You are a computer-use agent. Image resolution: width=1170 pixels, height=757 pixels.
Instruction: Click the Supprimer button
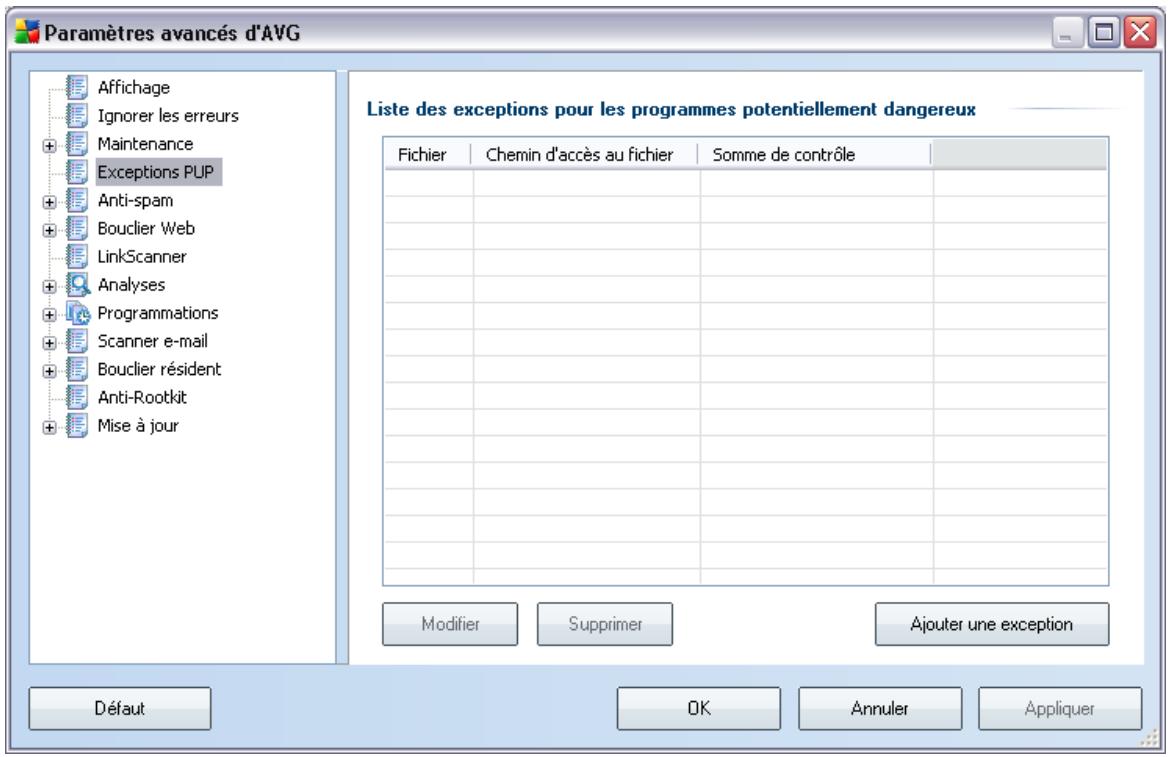[605, 624]
